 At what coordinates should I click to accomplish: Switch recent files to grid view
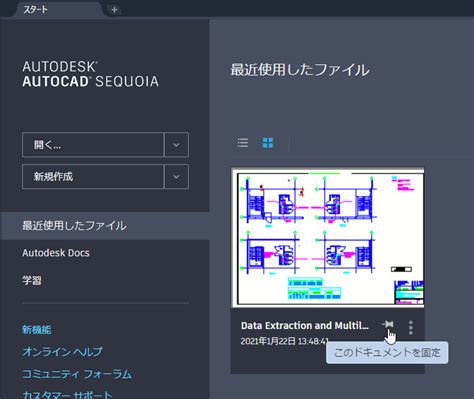point(268,143)
